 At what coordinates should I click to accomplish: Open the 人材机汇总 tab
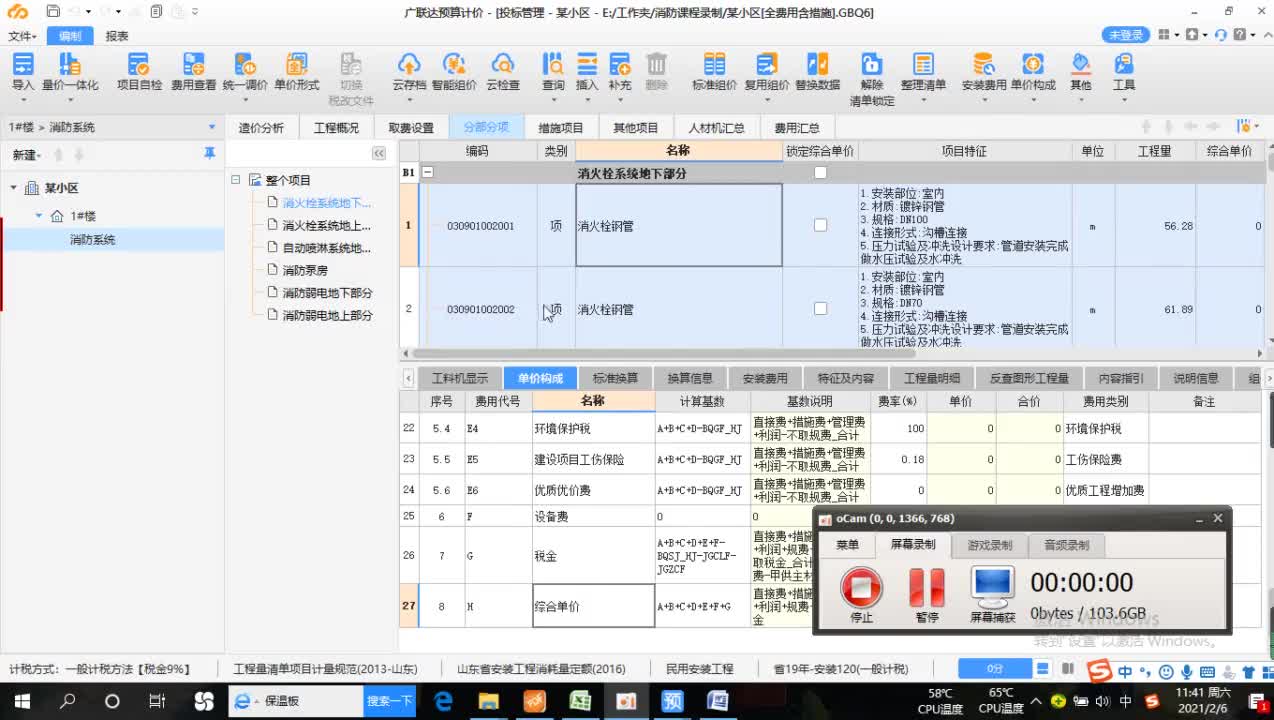coord(716,128)
